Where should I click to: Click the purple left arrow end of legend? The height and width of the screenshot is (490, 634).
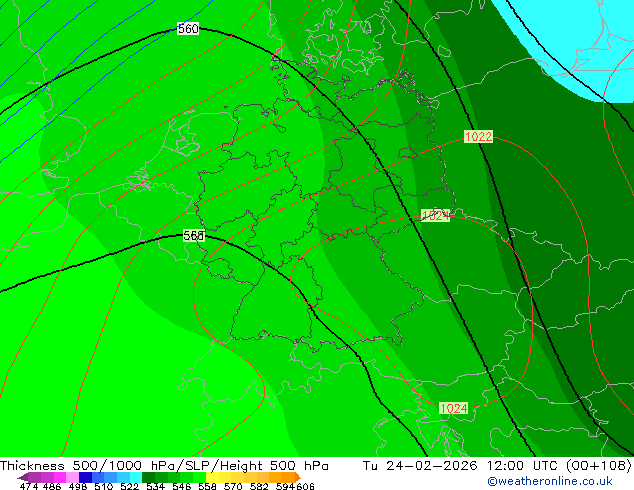tap(22, 477)
